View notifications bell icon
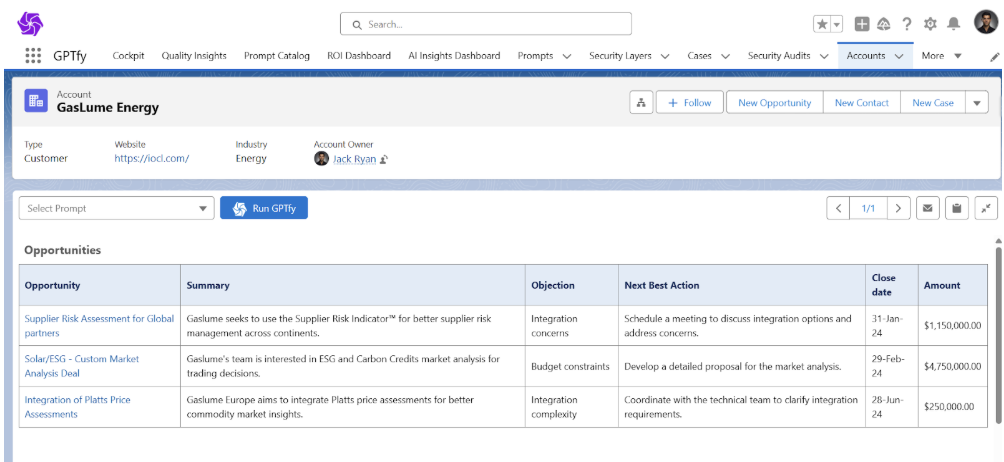Viewport: 1004px width, 462px height. (x=954, y=24)
